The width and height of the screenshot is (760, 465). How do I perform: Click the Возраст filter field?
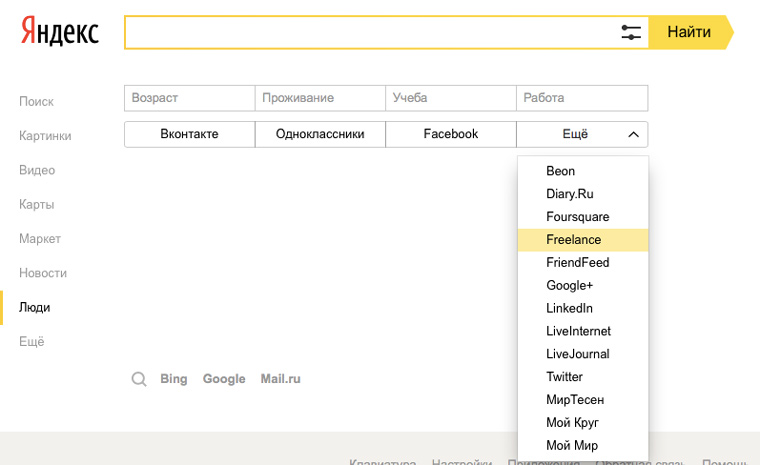(x=189, y=98)
